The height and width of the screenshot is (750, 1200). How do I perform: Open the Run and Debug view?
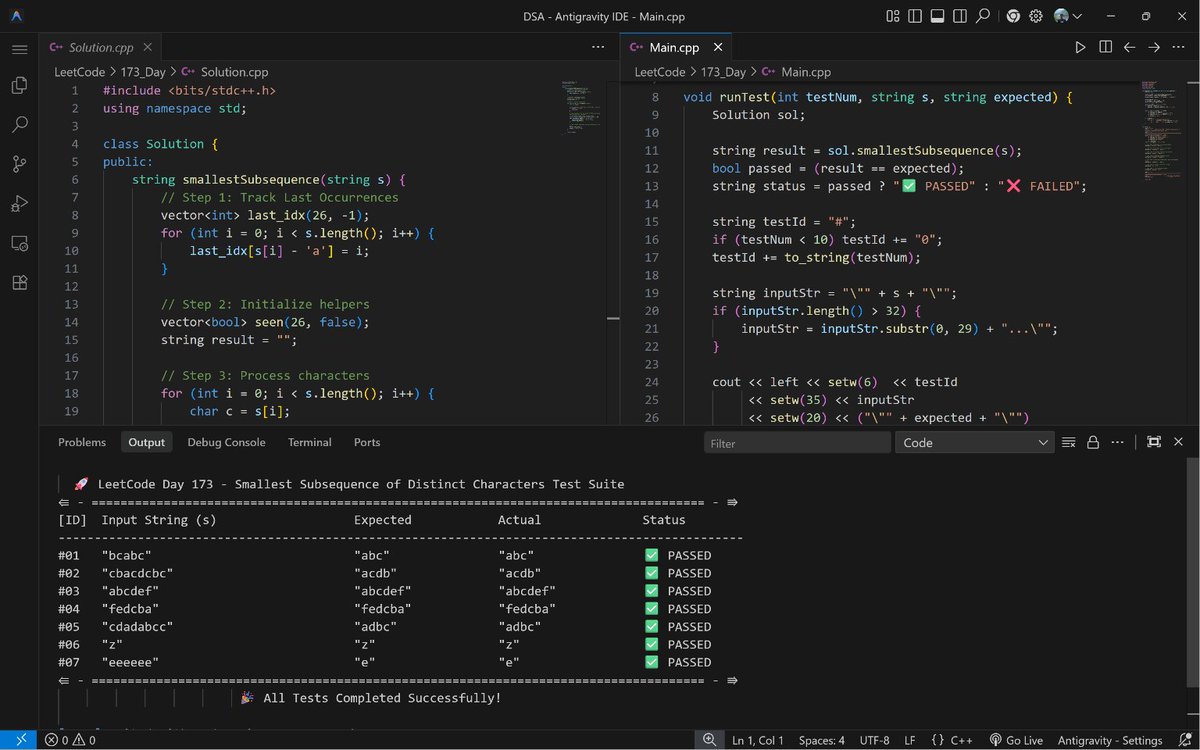19,203
